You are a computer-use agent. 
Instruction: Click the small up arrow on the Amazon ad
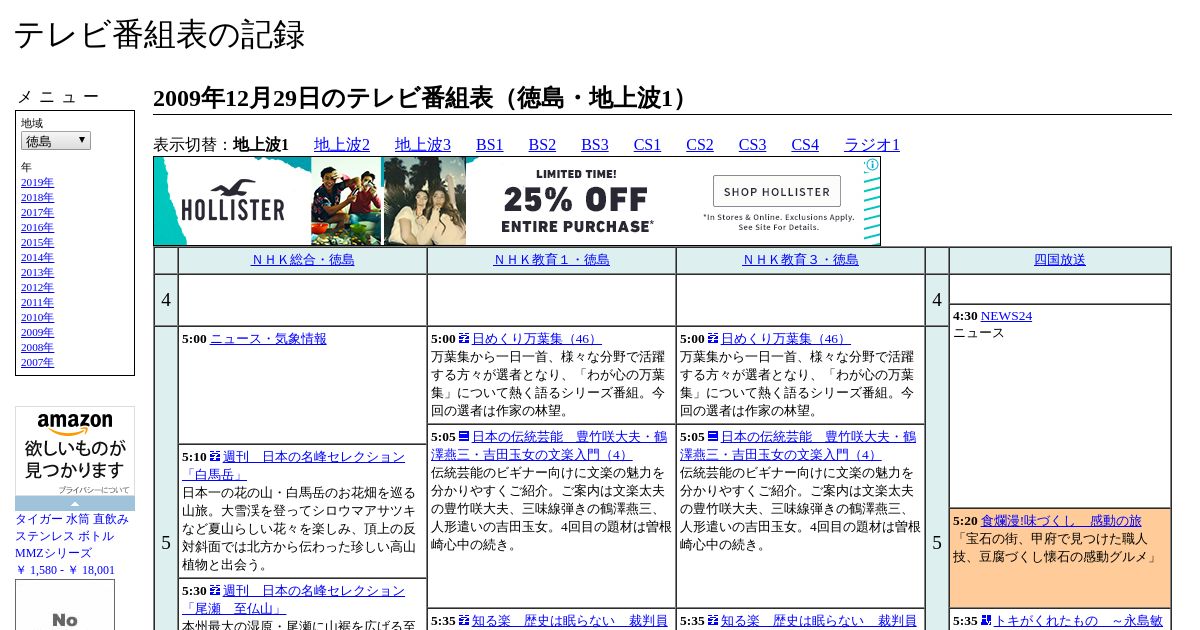[75, 503]
